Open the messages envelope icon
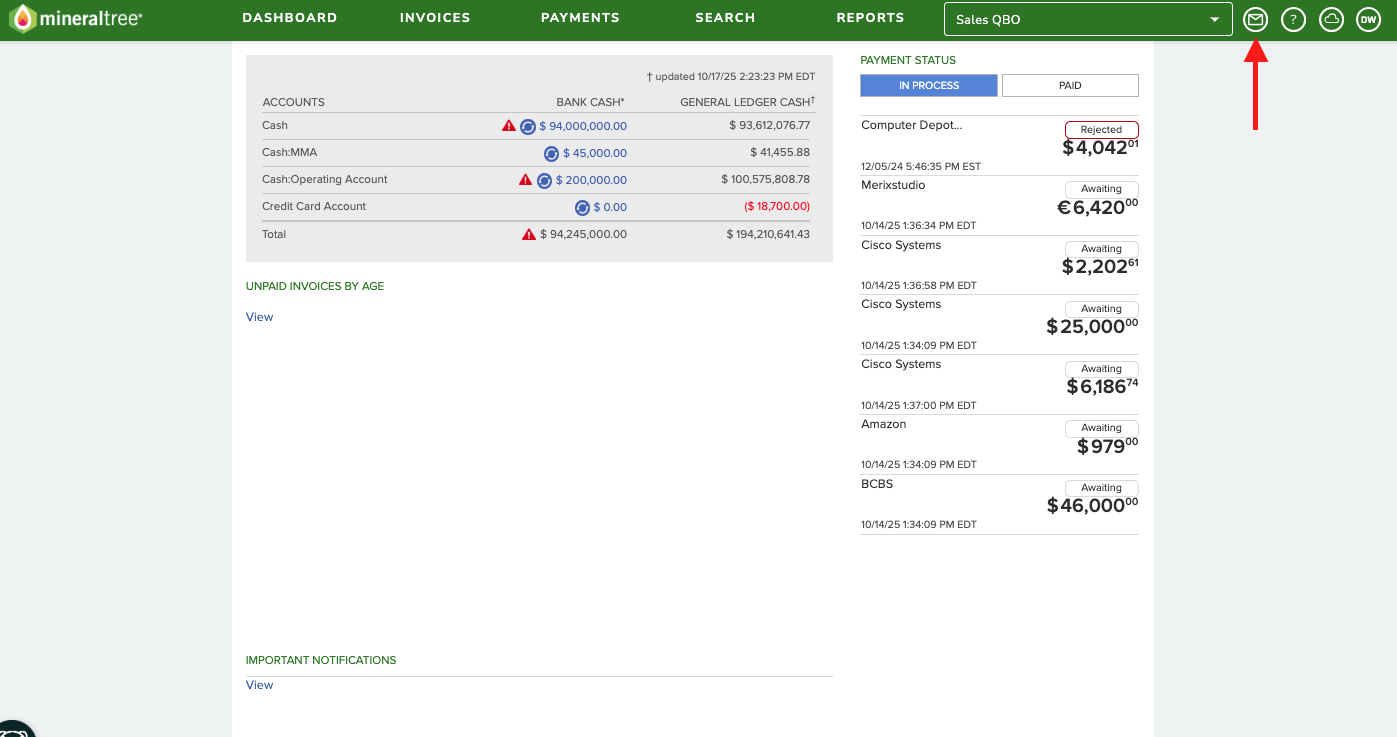Screen dimensions: 1397x737 pyautogui.click(x=1255, y=19)
